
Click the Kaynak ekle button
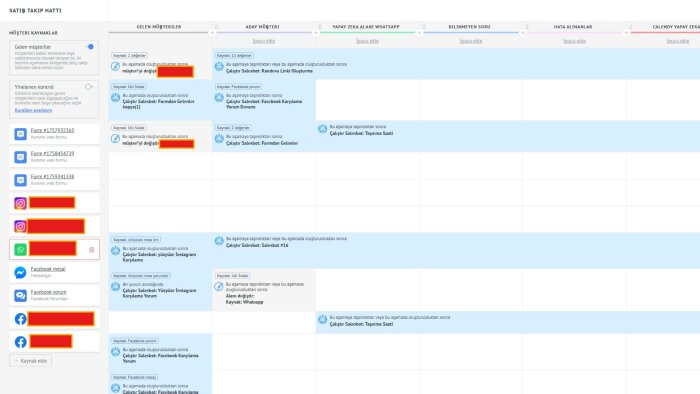pyautogui.click(x=30, y=361)
